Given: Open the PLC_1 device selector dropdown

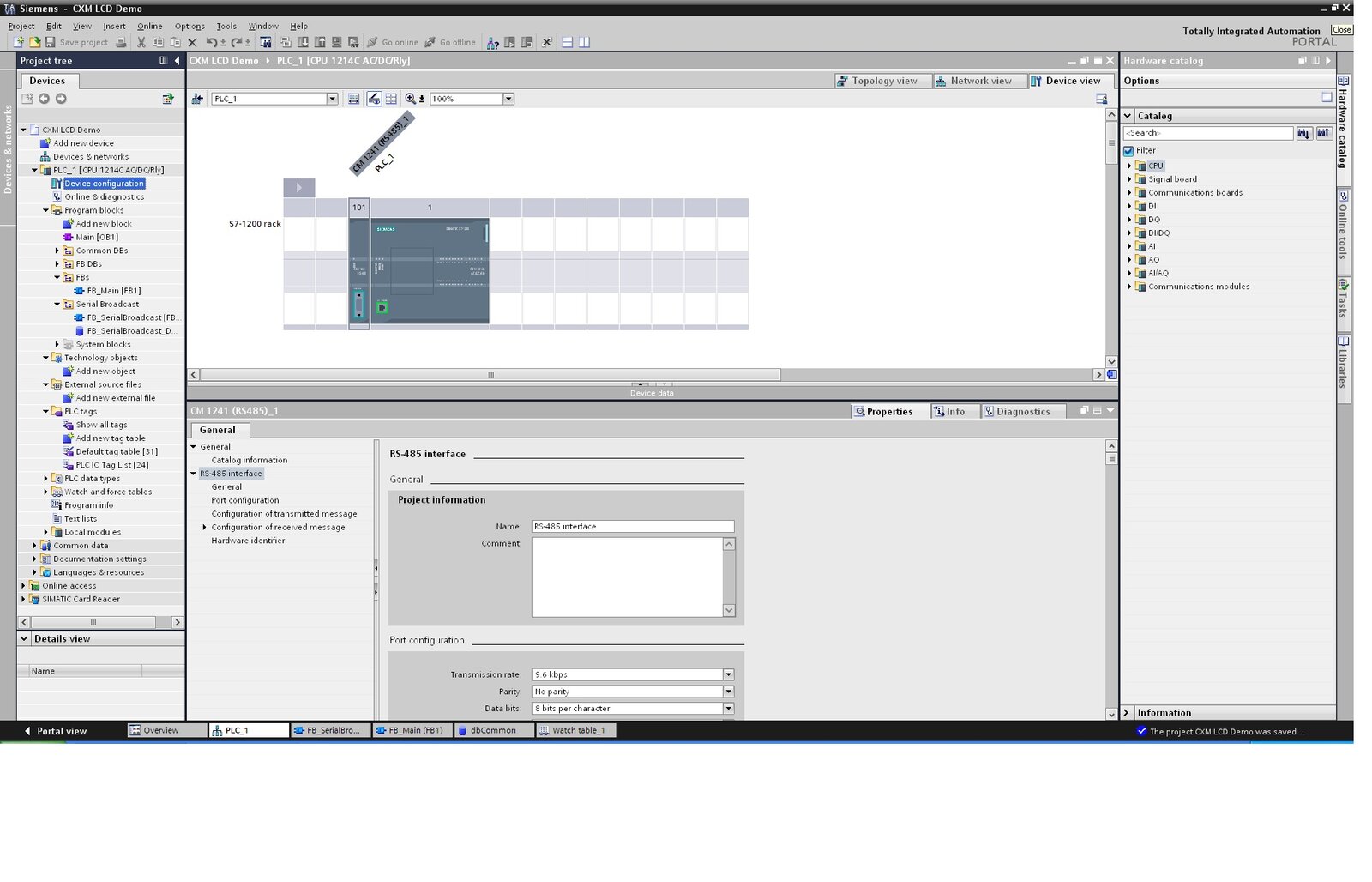Looking at the screenshot, I should click(332, 99).
